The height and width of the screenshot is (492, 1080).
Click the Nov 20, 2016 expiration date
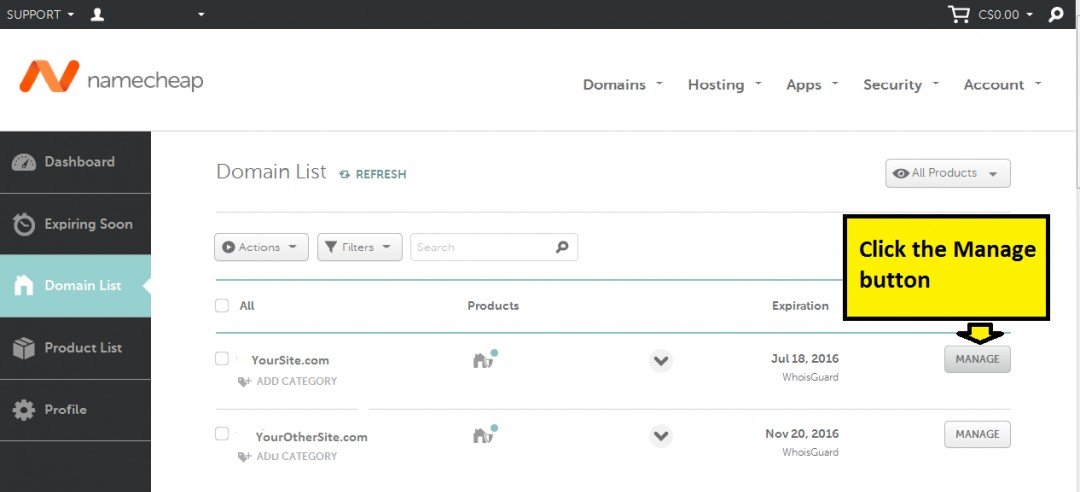point(802,433)
